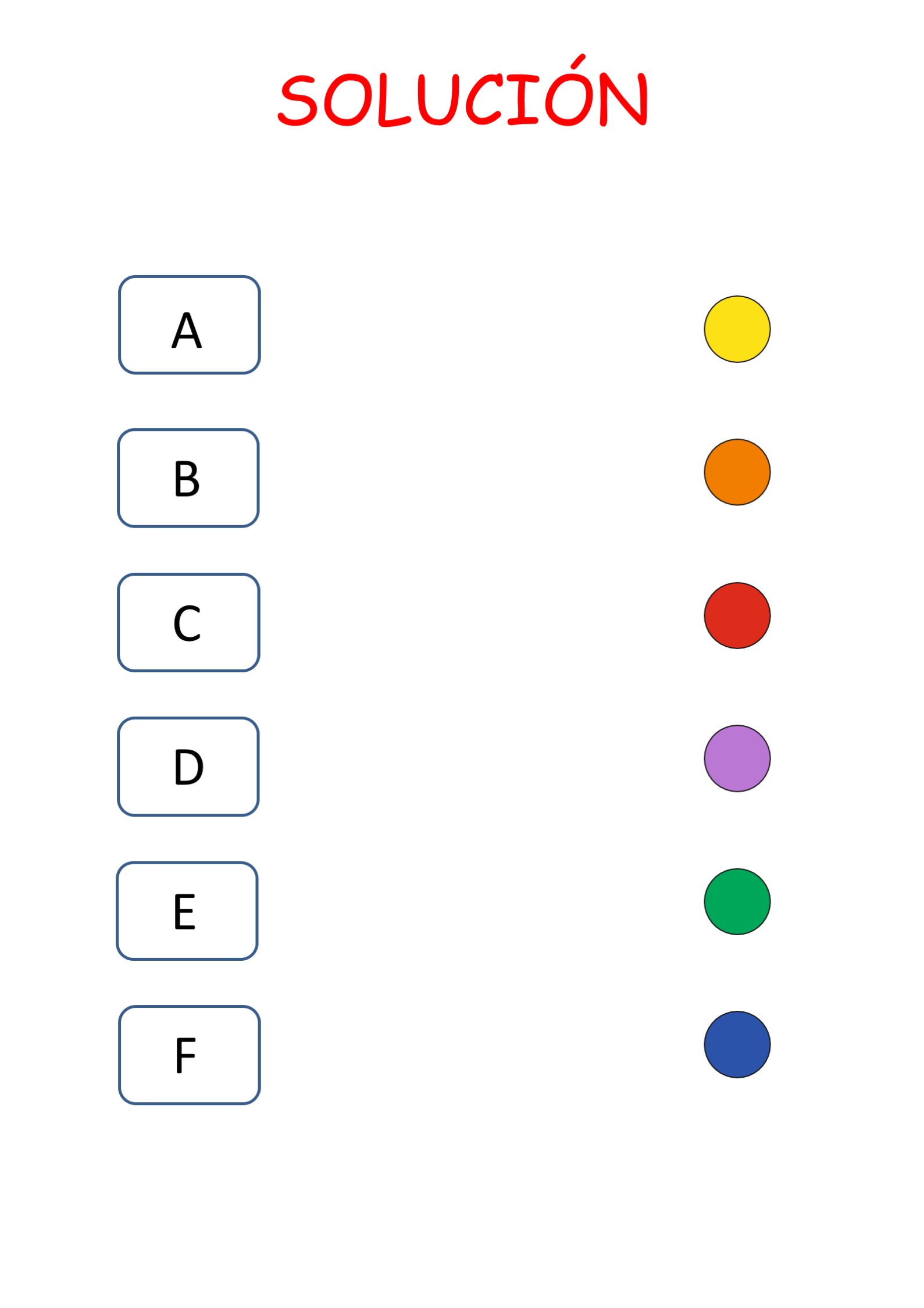Tap the box labeled E

coord(187,911)
